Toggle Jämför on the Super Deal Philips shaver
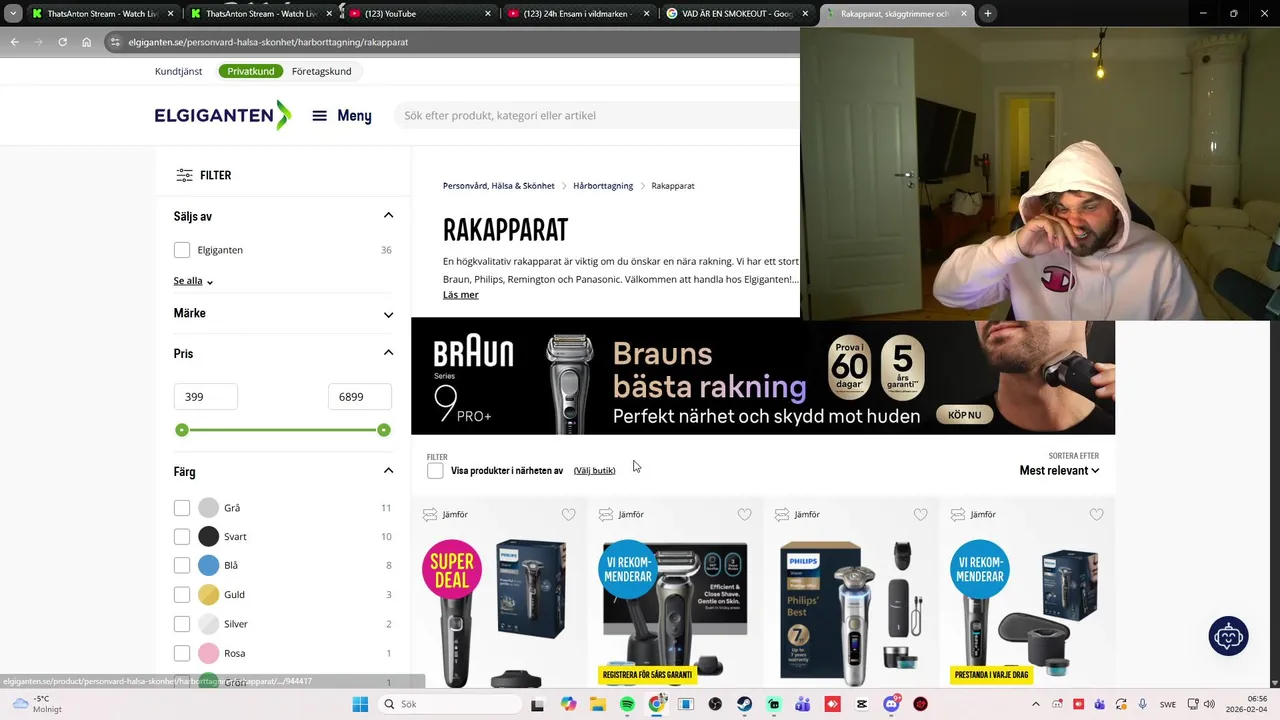 click(445, 514)
